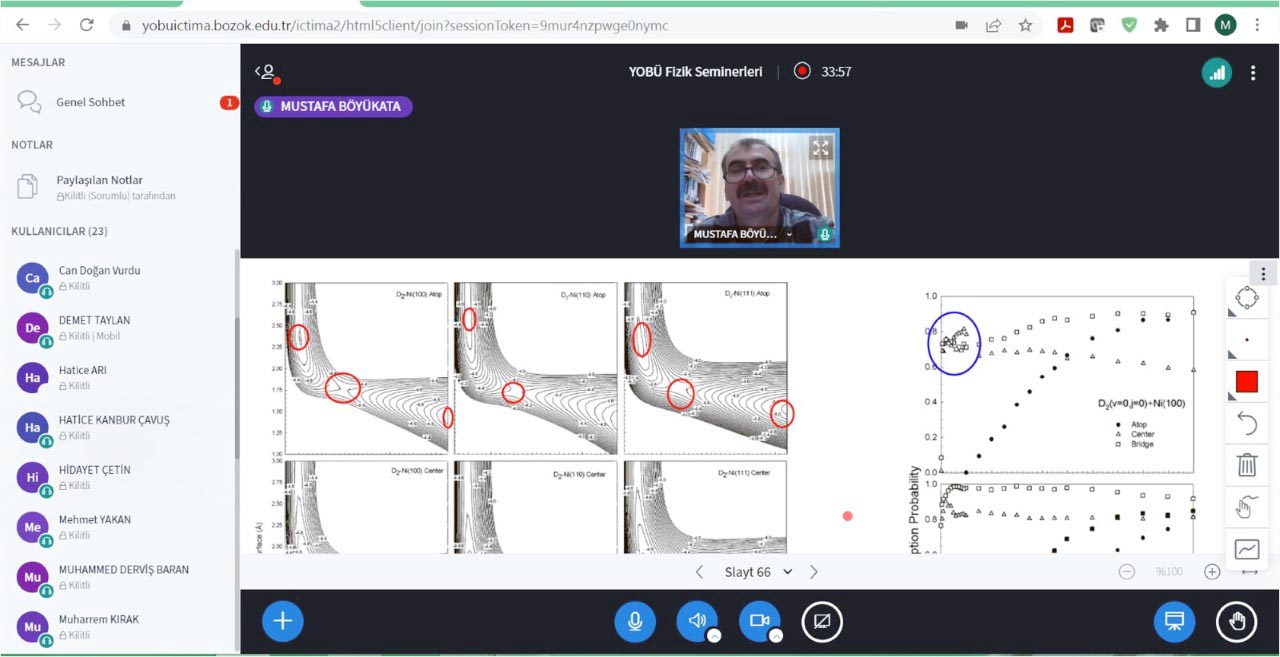Open the three-dot options menu at top right
This screenshot has height=657, width=1280.
1253,72
